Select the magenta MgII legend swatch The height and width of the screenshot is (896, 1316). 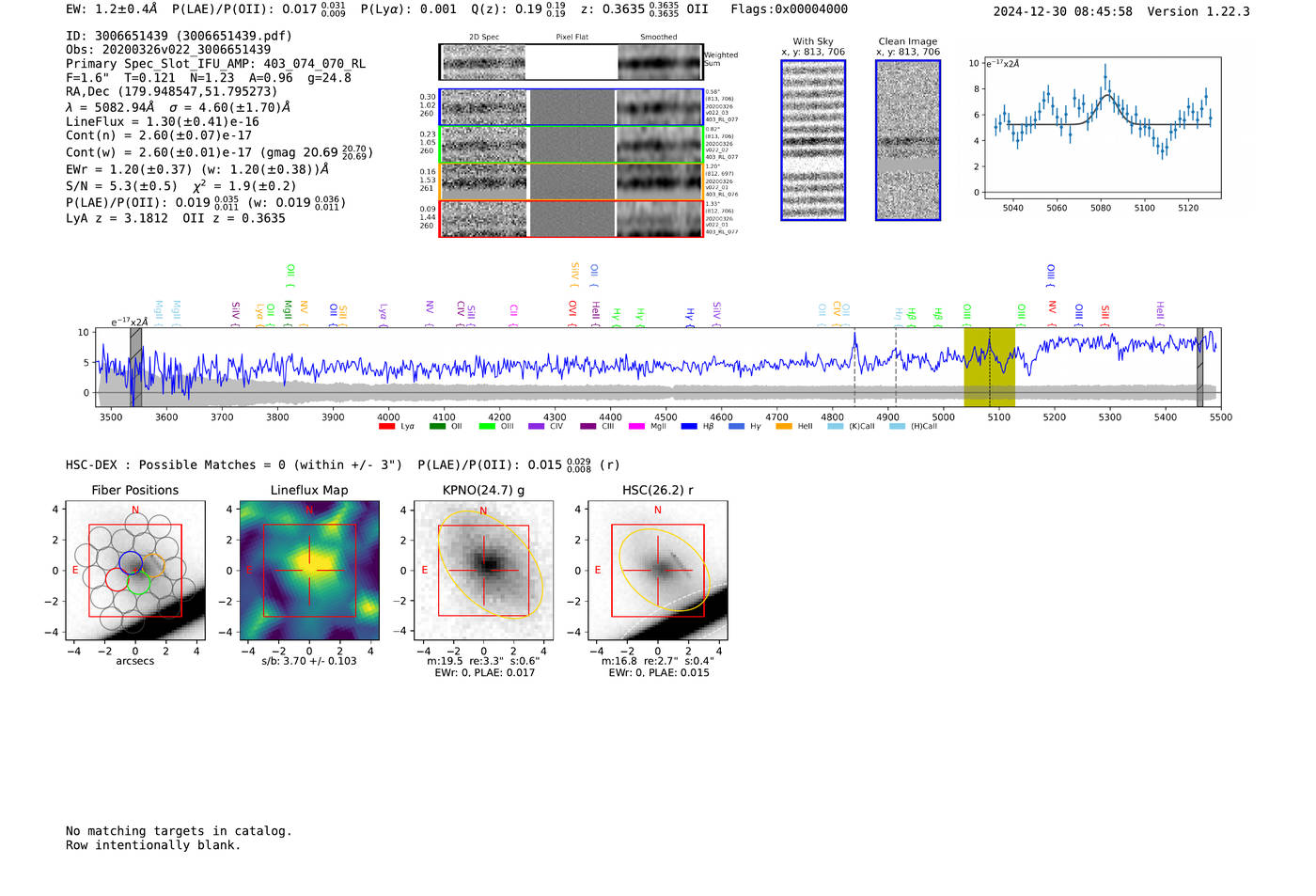[x=636, y=427]
